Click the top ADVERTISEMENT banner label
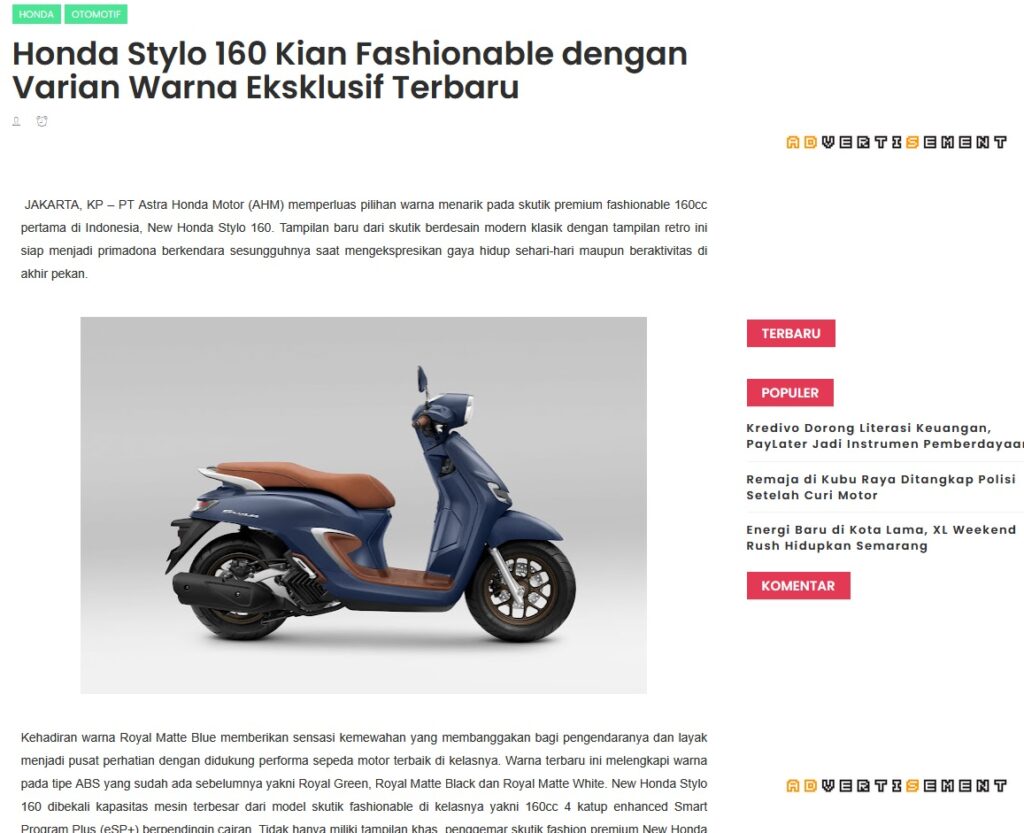The width and height of the screenshot is (1024, 833). (896, 142)
